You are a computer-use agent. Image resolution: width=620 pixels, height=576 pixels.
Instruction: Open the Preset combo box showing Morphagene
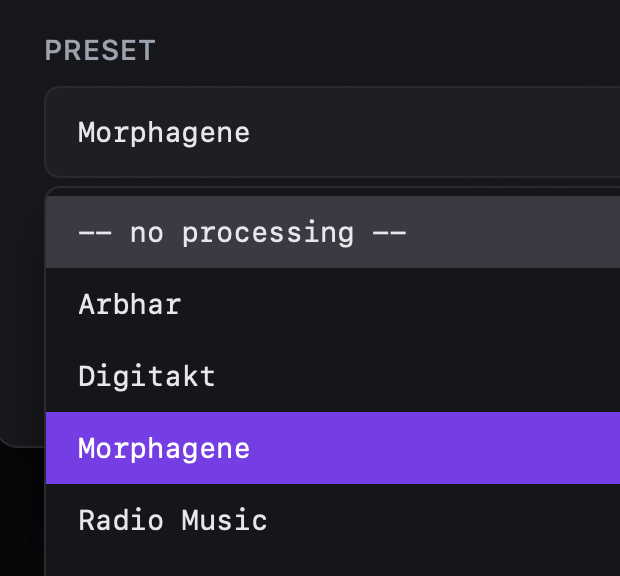pos(330,132)
